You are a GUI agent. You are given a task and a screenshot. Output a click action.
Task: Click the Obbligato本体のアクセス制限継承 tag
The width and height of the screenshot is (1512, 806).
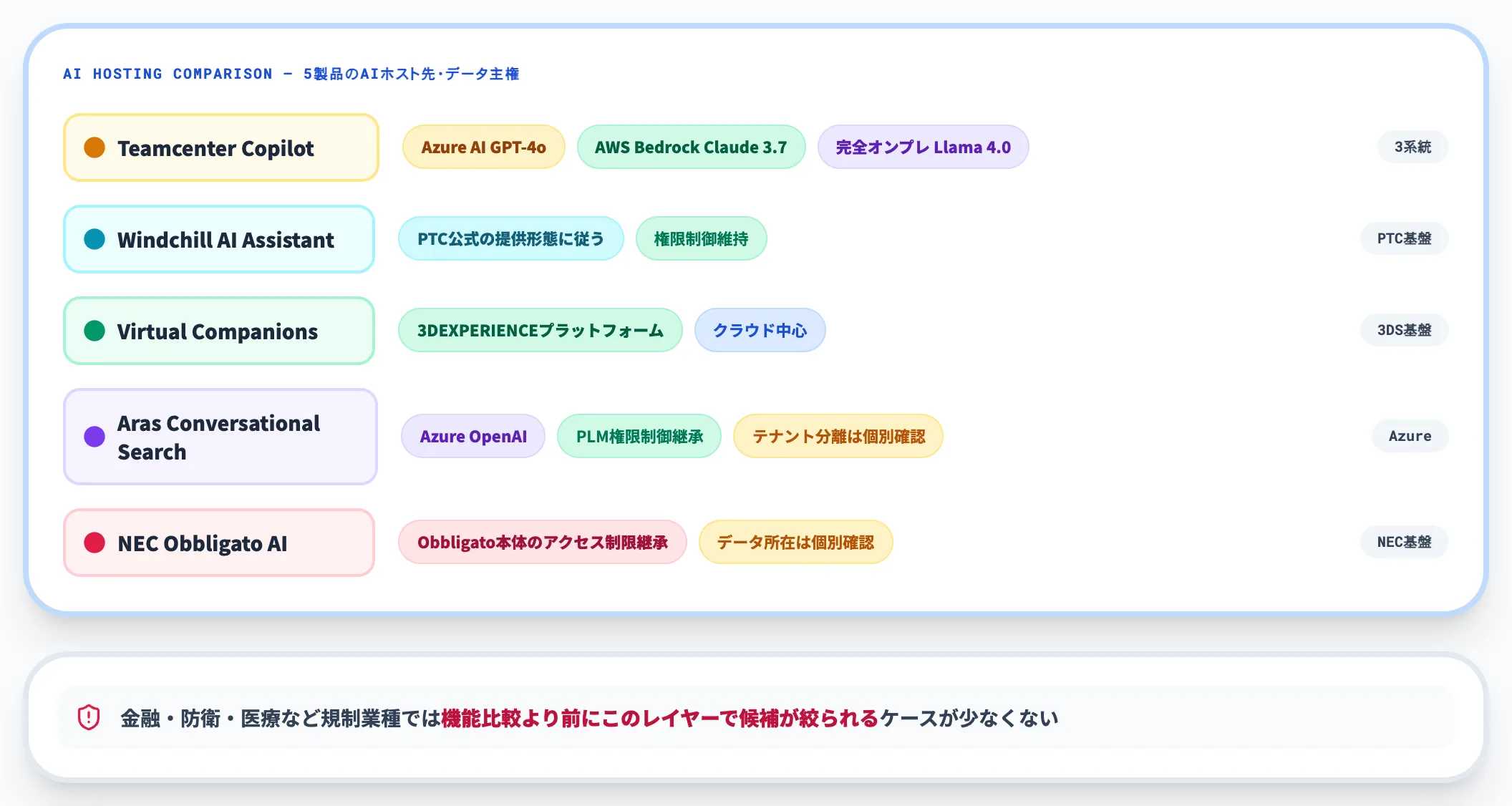click(543, 543)
